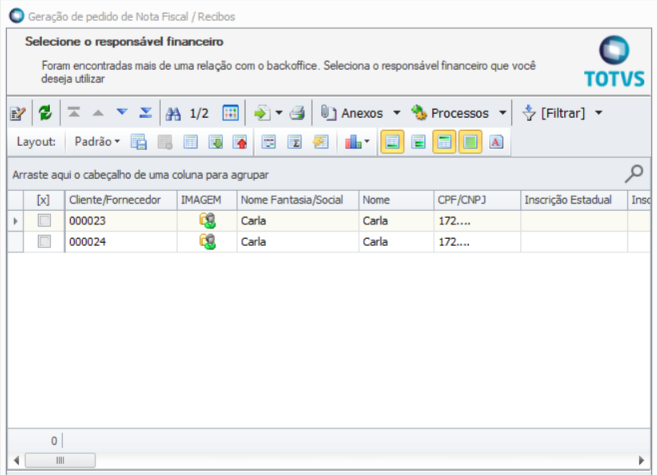Image resolution: width=657 pixels, height=475 pixels.
Task: Select cell 000024
Action: [121, 242]
